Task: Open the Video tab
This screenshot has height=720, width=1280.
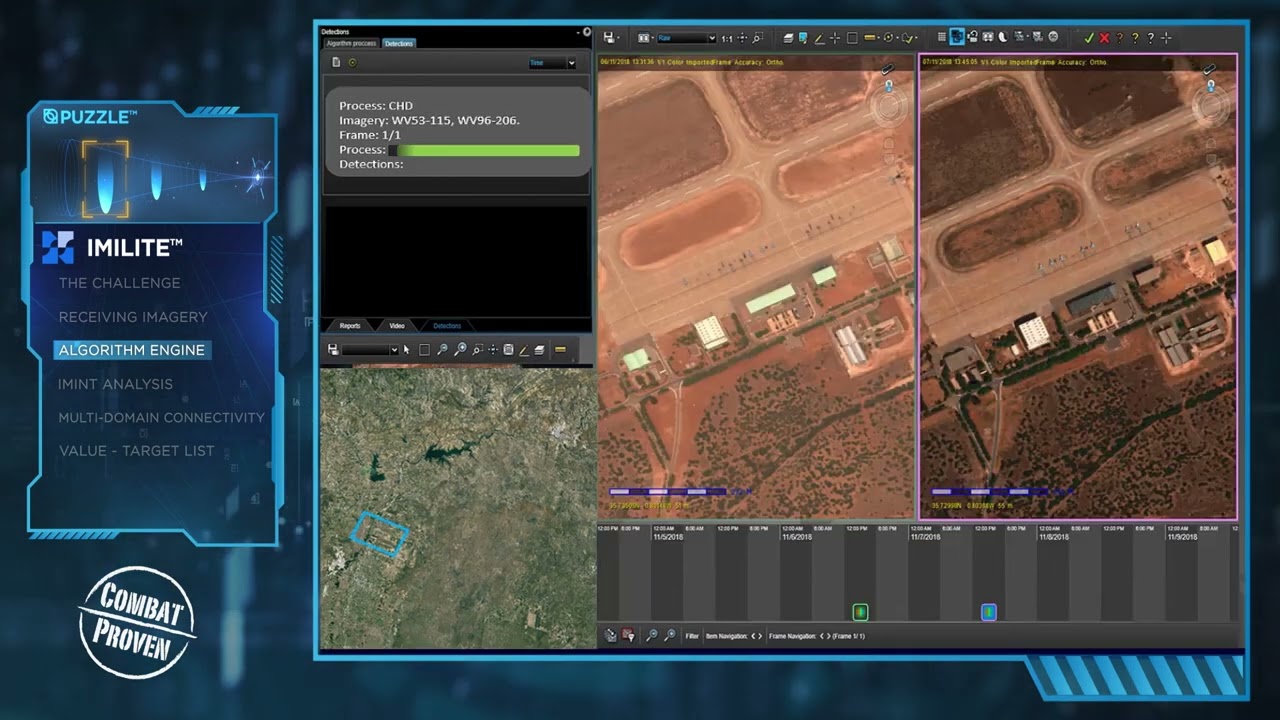Action: pyautogui.click(x=397, y=326)
